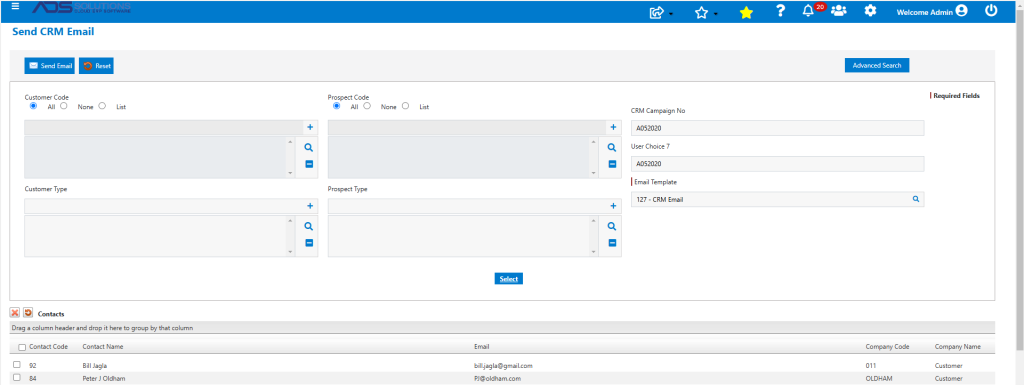The height and width of the screenshot is (385, 1024).
Task: Click the Customer Code input field
Action: coord(163,127)
